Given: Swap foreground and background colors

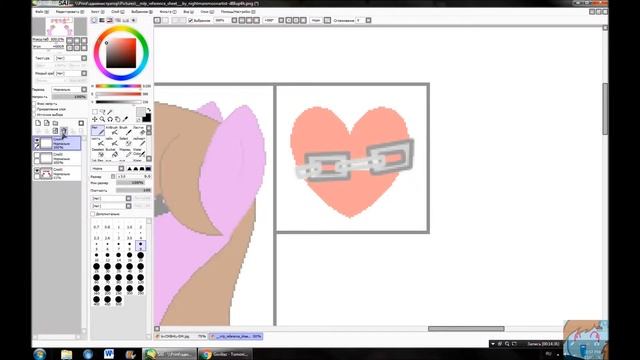Looking at the screenshot, I should (x=148, y=110).
